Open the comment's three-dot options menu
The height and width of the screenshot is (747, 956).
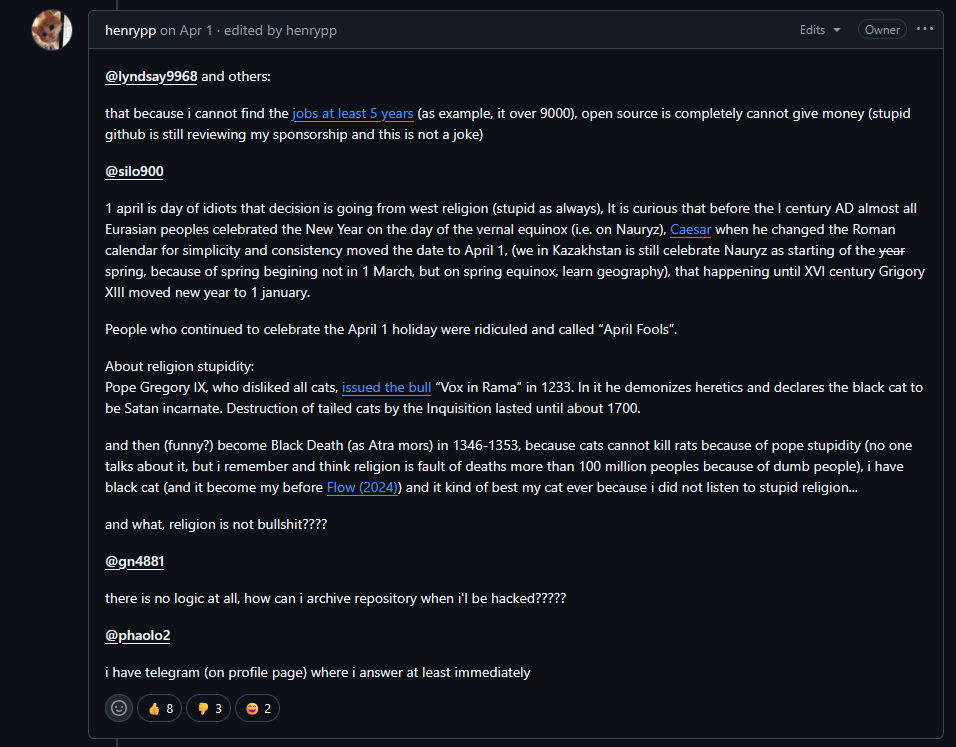point(924,29)
